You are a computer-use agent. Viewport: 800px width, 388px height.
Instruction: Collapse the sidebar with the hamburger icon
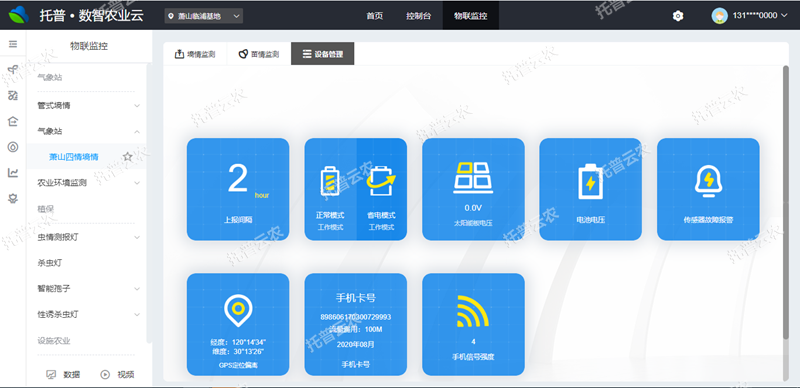[13, 44]
